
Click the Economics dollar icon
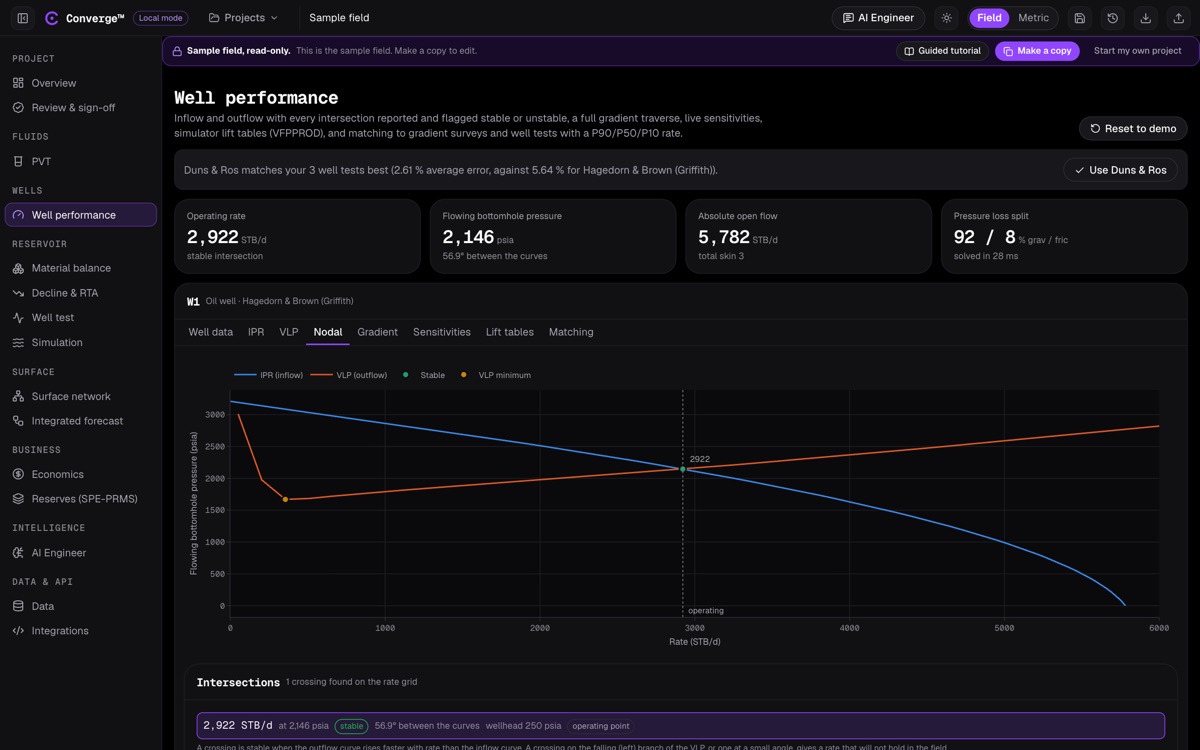[x=18, y=474]
